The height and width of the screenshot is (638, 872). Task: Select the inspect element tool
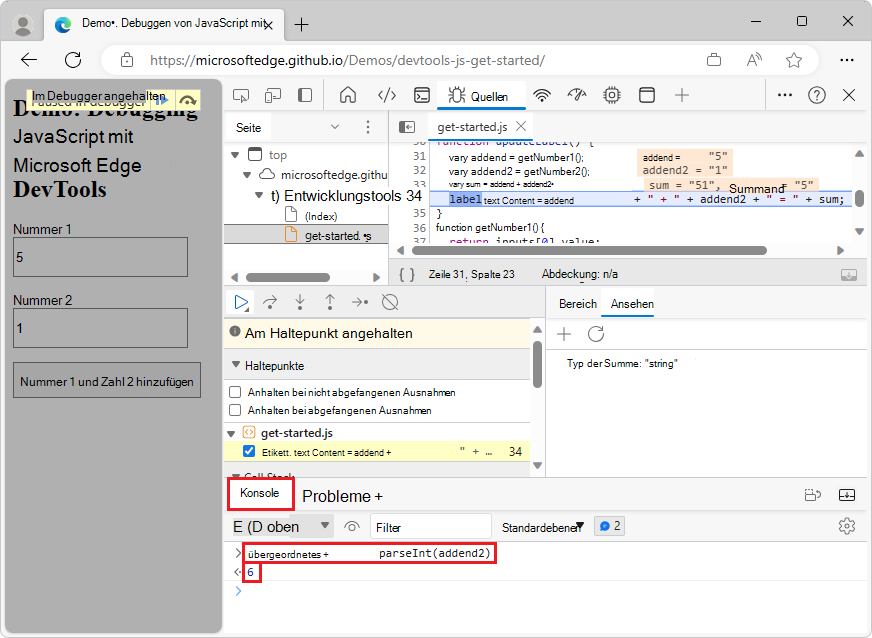click(x=240, y=95)
